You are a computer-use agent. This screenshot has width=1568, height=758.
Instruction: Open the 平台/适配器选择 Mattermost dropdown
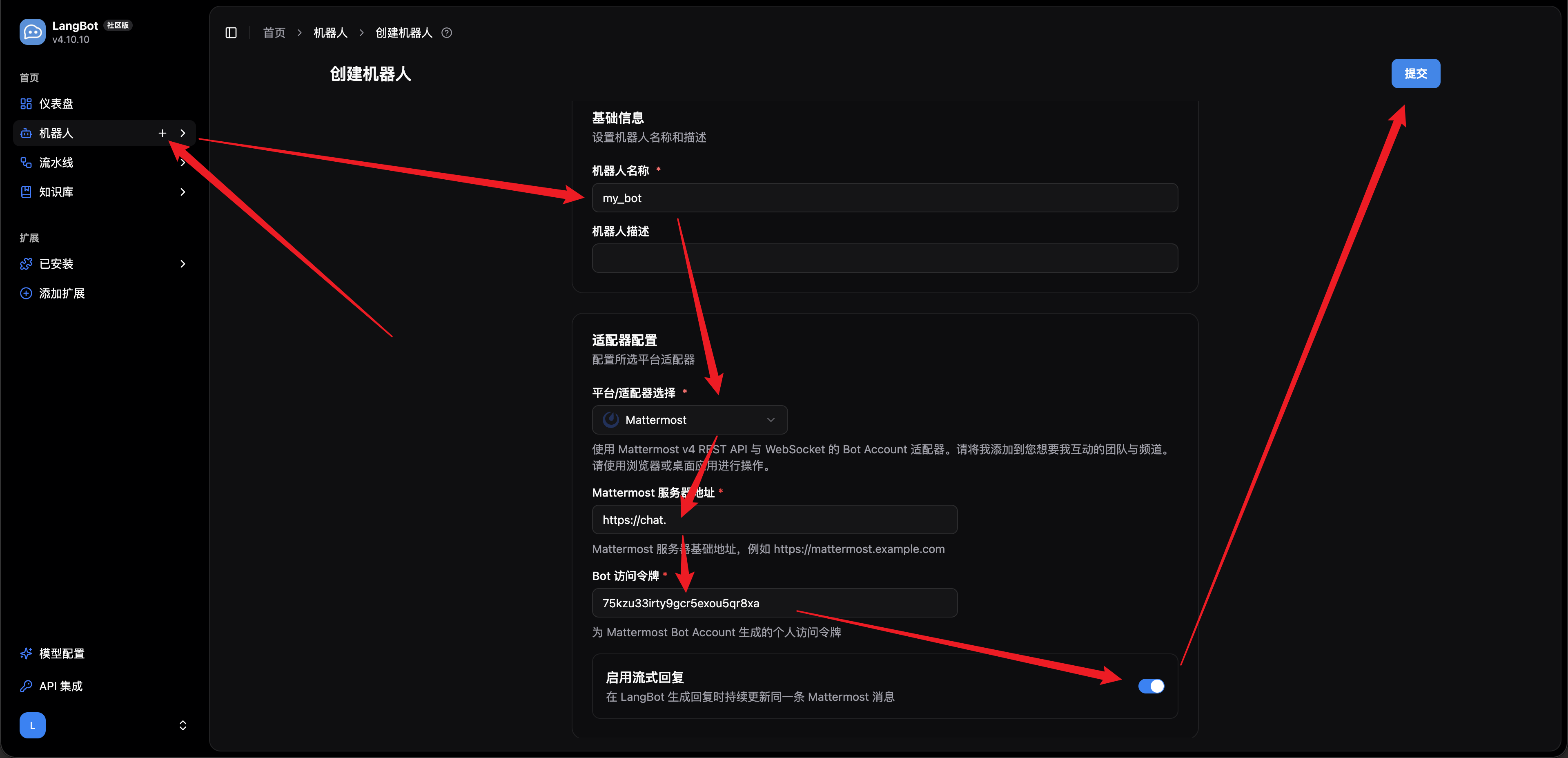[690, 420]
